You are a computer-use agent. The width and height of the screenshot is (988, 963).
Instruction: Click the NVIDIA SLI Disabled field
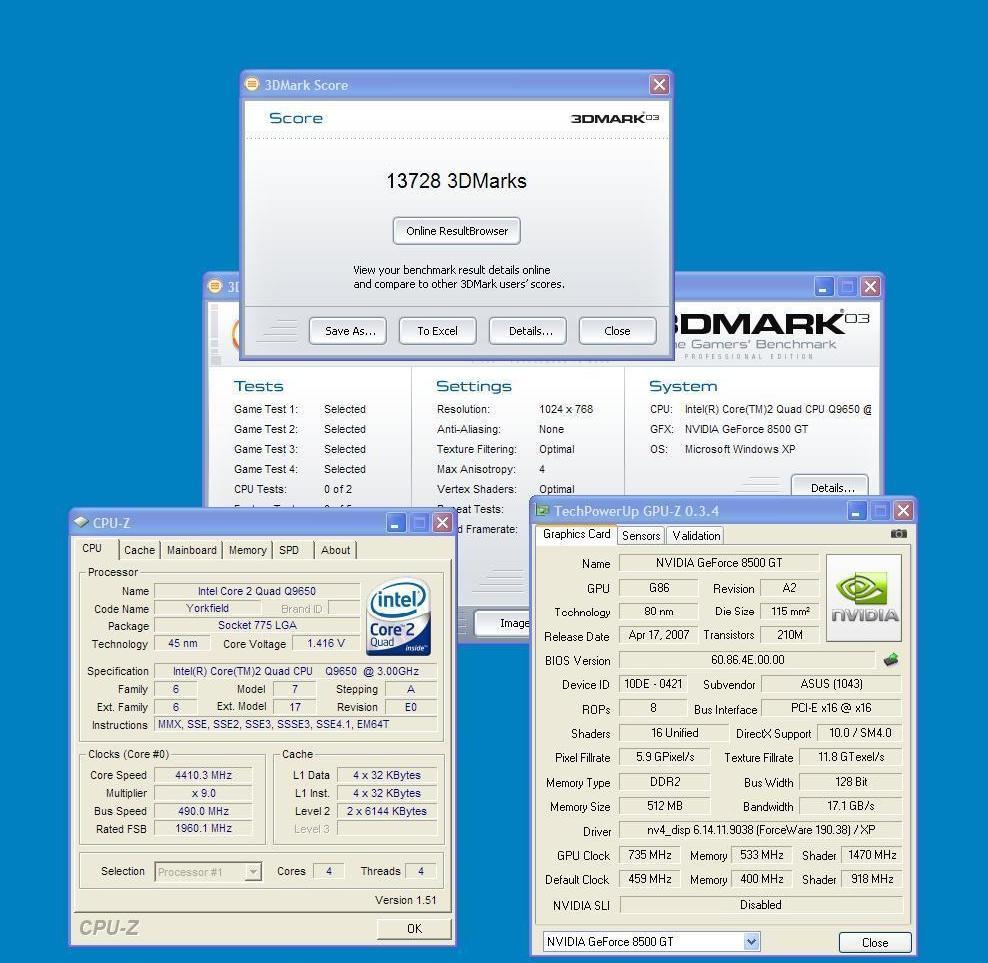761,905
